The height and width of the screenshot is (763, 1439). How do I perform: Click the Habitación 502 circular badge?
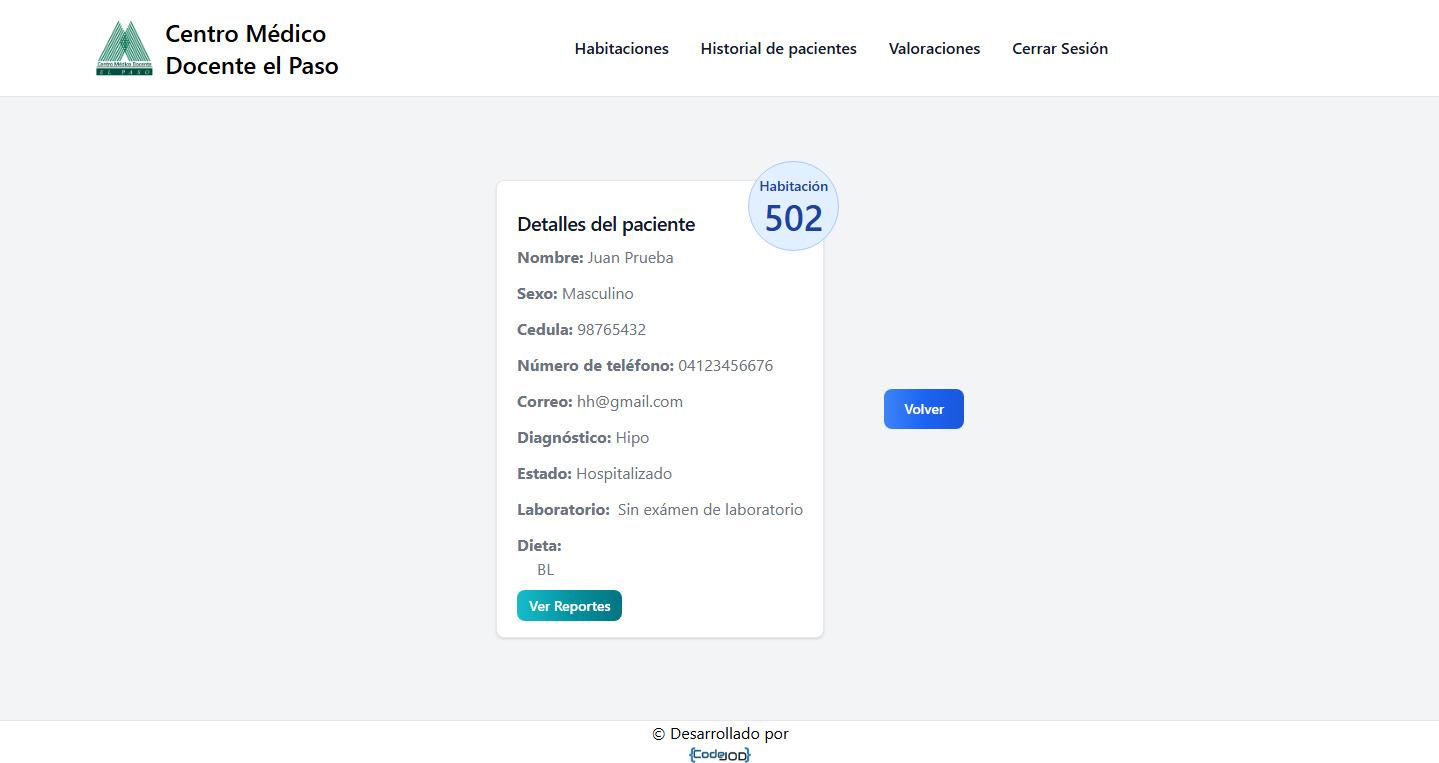793,207
